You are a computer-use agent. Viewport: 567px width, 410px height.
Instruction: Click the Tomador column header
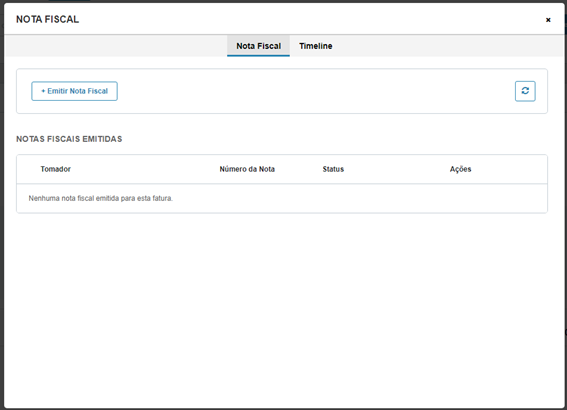(x=55, y=169)
